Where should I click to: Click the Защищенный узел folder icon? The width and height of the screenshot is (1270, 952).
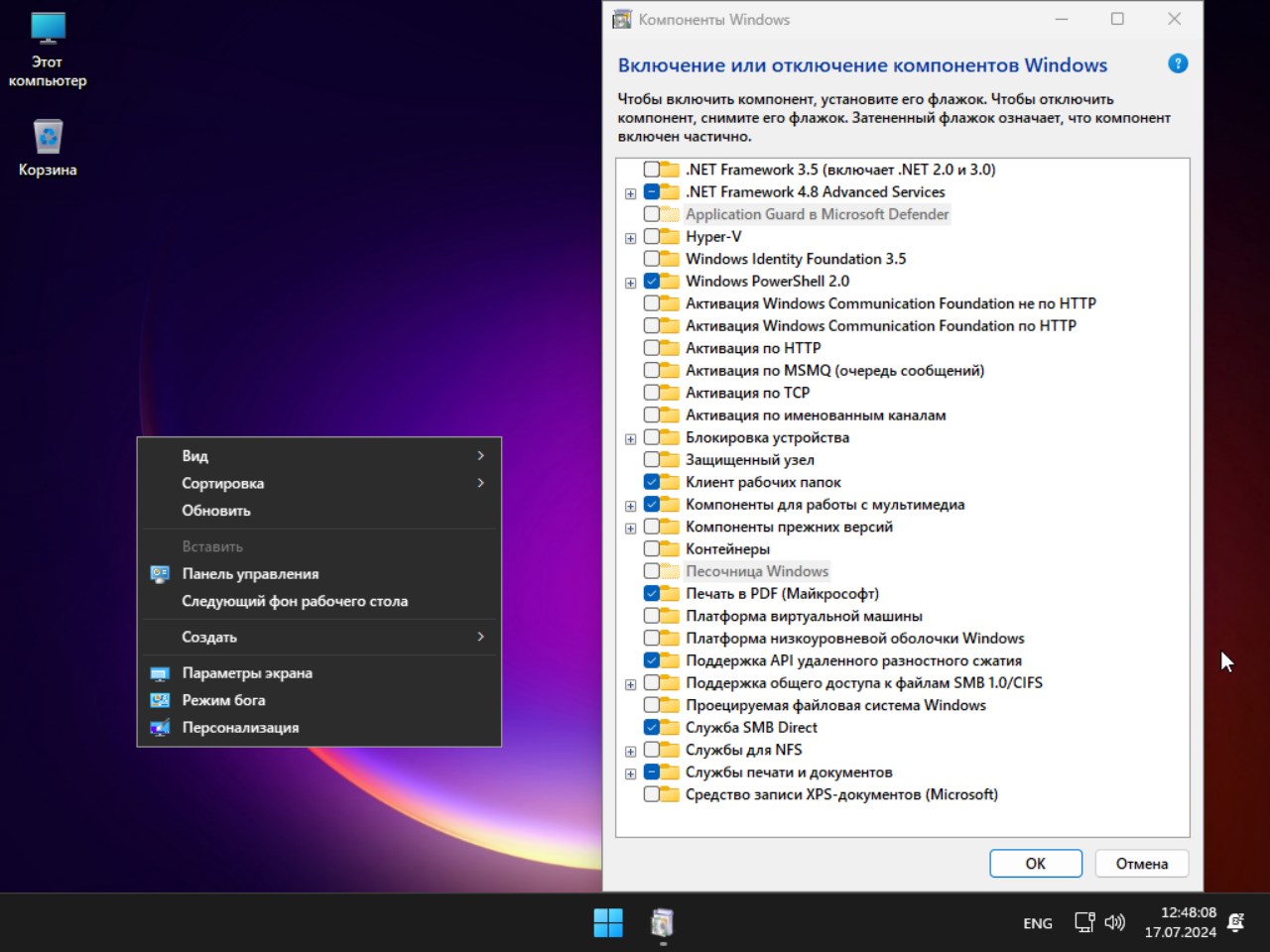pos(670,460)
